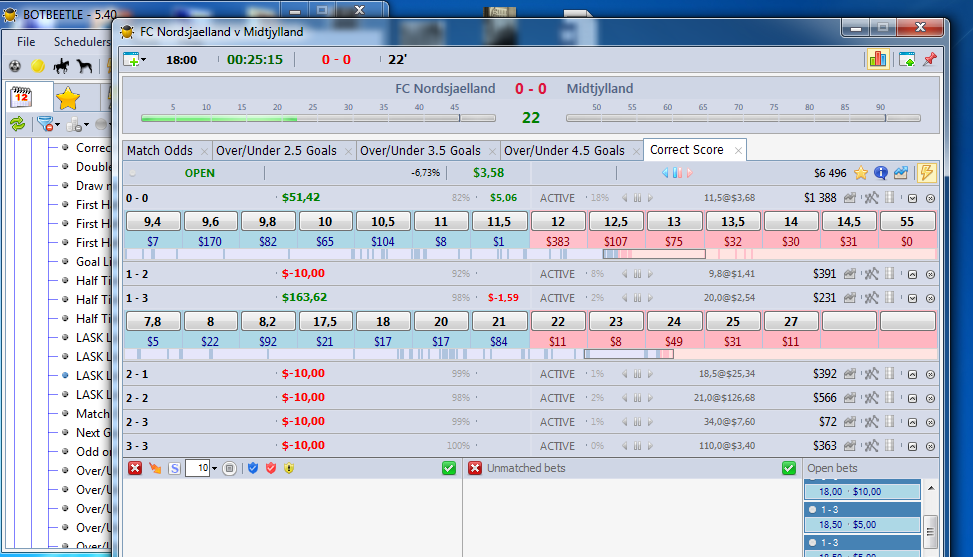Open the chart icon in 1 - 3 row
This screenshot has height=557, width=973.
[x=850, y=298]
